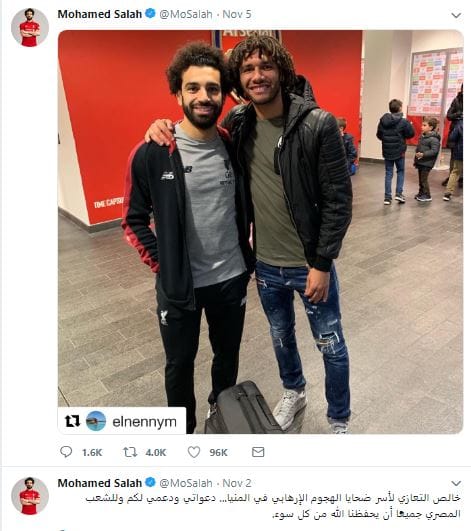Retweet the Nov 5 photo tweet
This screenshot has width=471, height=531.
pyautogui.click(x=130, y=452)
